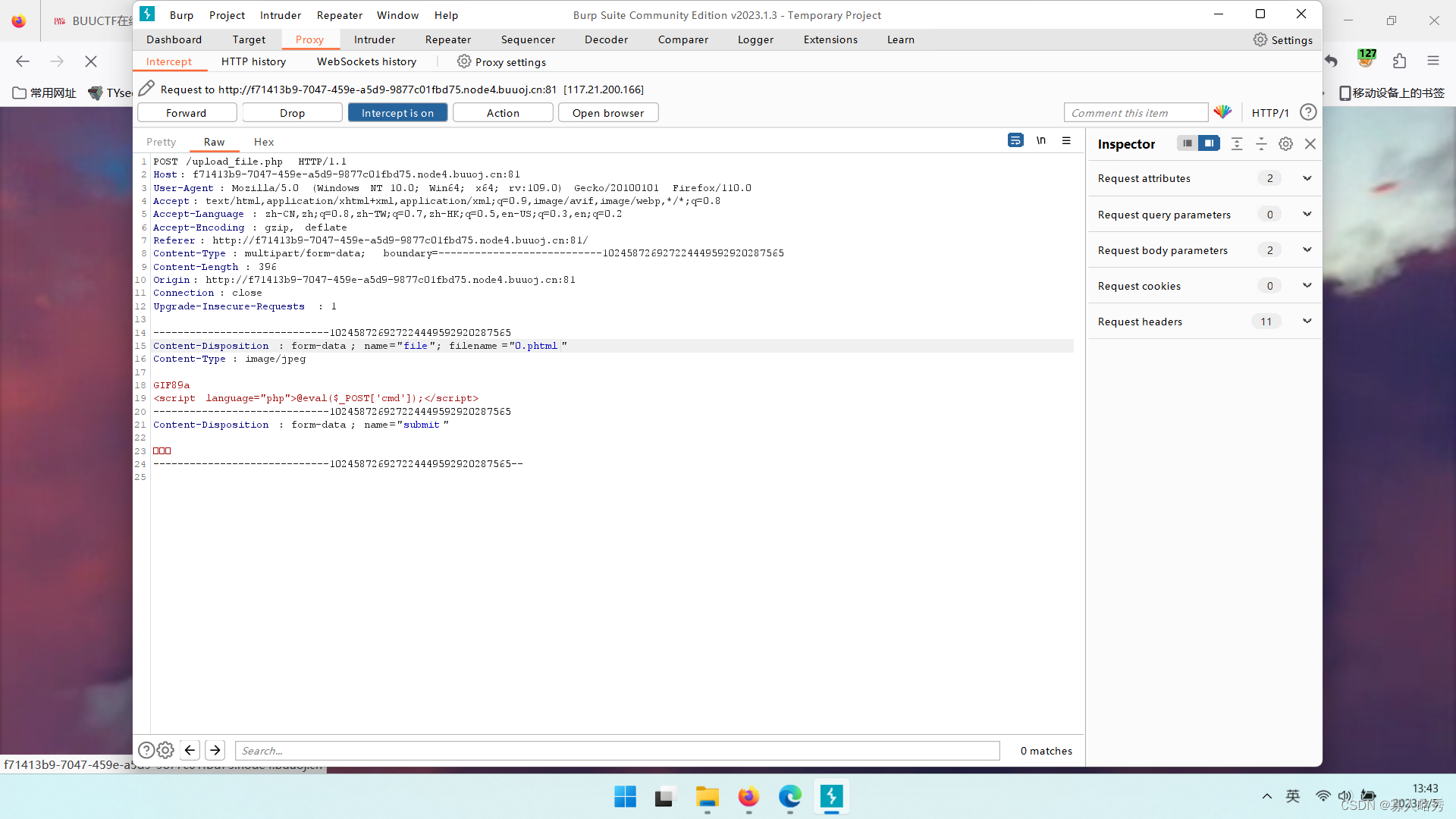The width and height of the screenshot is (1456, 819).
Task: Click the search next match arrow
Action: 215,750
